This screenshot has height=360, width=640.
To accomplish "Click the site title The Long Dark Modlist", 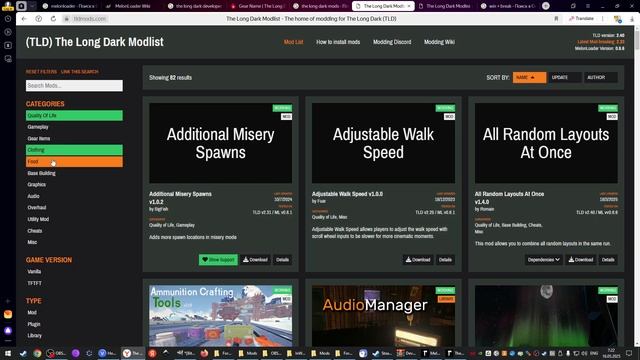I will 95,42.
